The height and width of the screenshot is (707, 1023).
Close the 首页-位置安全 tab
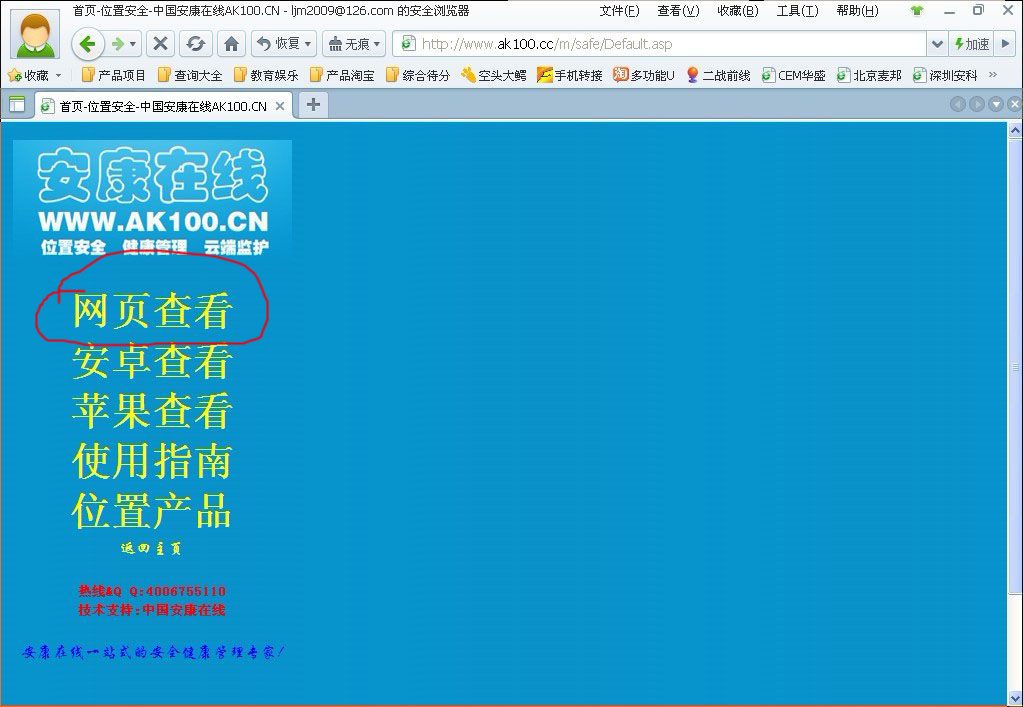[x=280, y=106]
